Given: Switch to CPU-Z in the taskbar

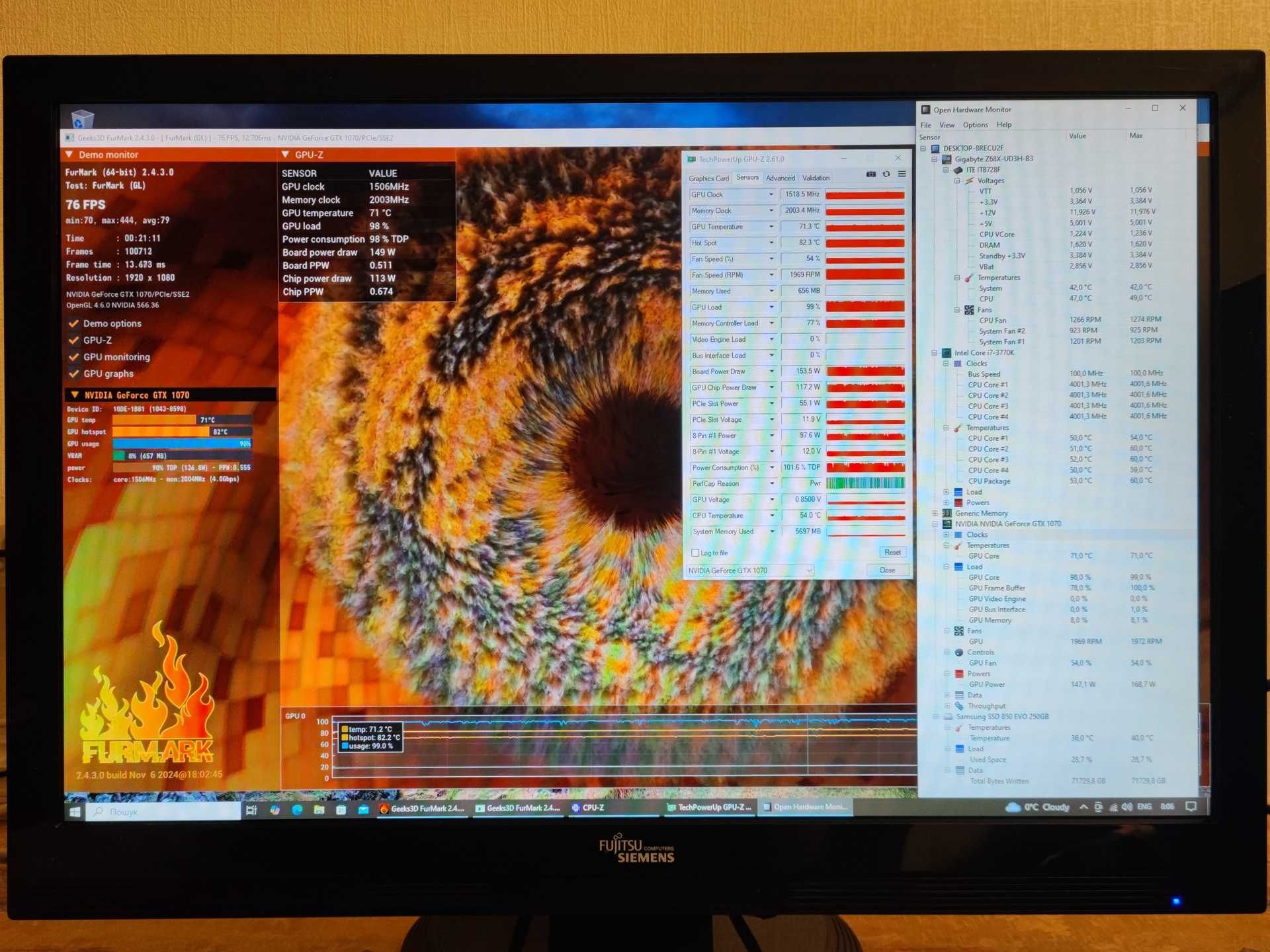Looking at the screenshot, I should (x=614, y=808).
